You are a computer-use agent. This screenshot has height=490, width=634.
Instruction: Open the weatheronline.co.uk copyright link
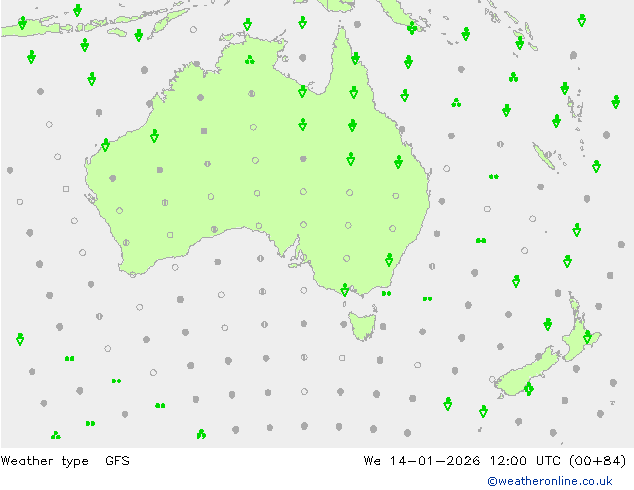550,481
